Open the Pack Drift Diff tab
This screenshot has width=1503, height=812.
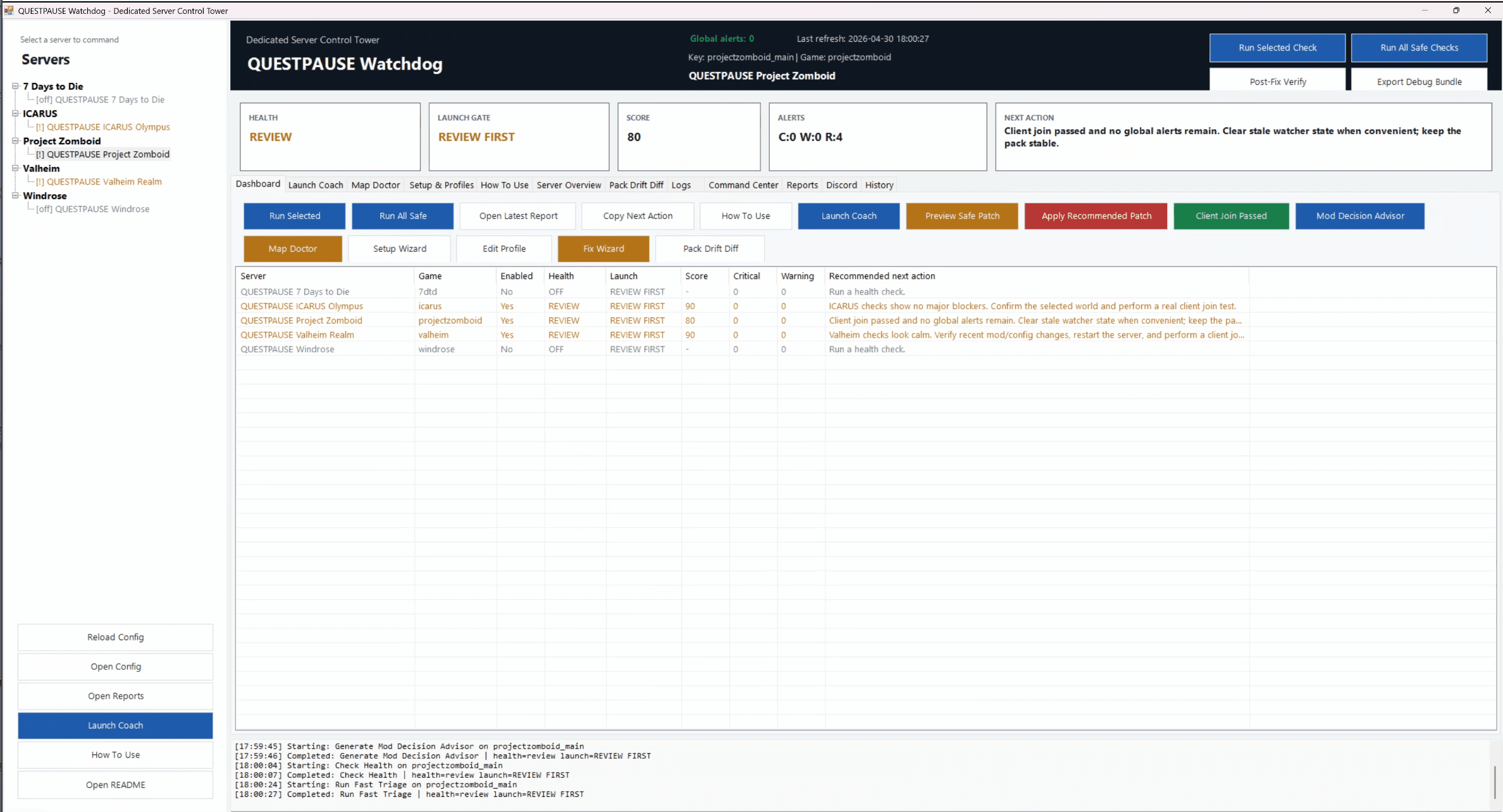pyautogui.click(x=636, y=185)
